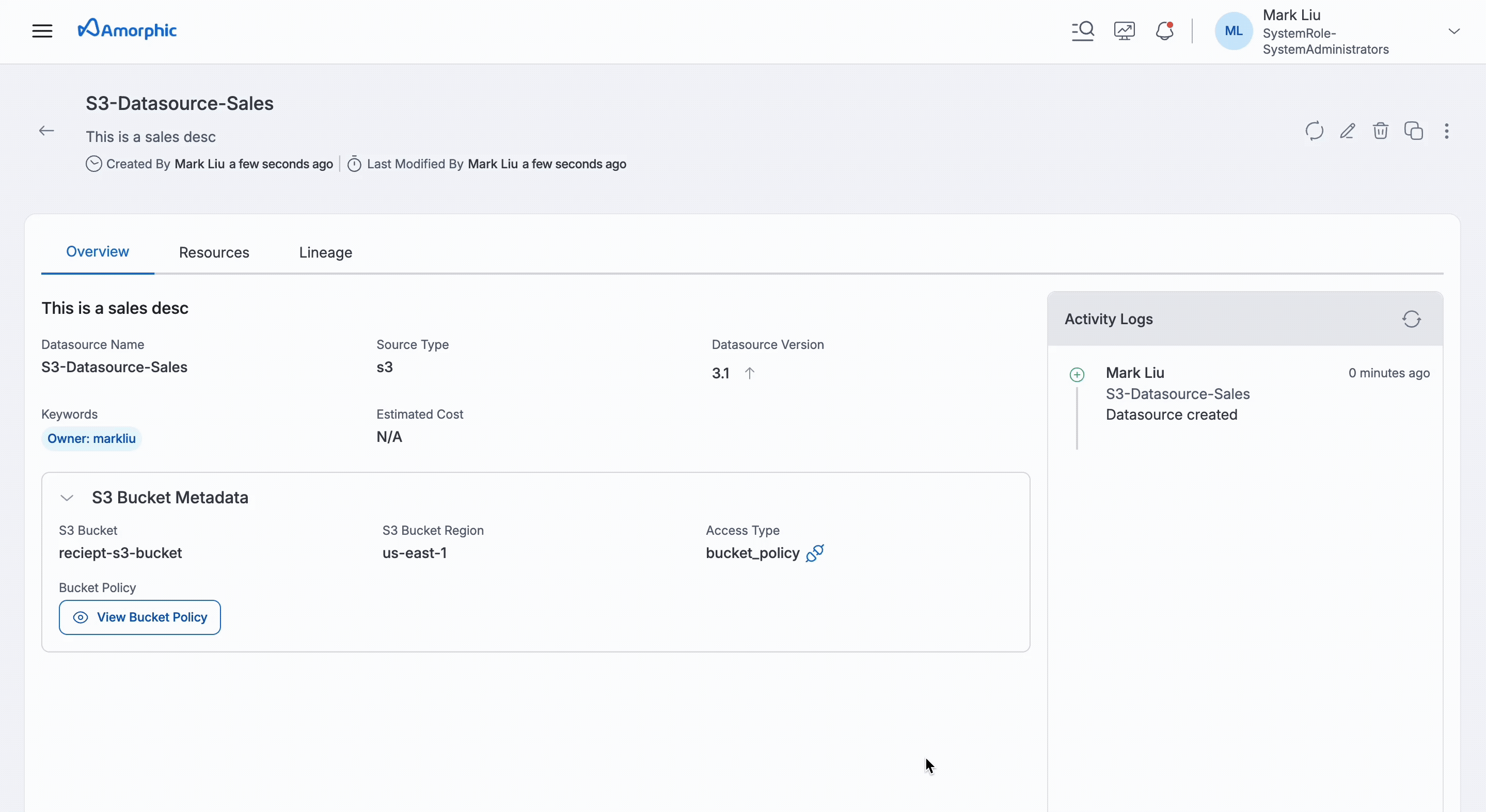Viewport: 1486px width, 812px height.
Task: Open the notifications bell
Action: coord(1165,30)
